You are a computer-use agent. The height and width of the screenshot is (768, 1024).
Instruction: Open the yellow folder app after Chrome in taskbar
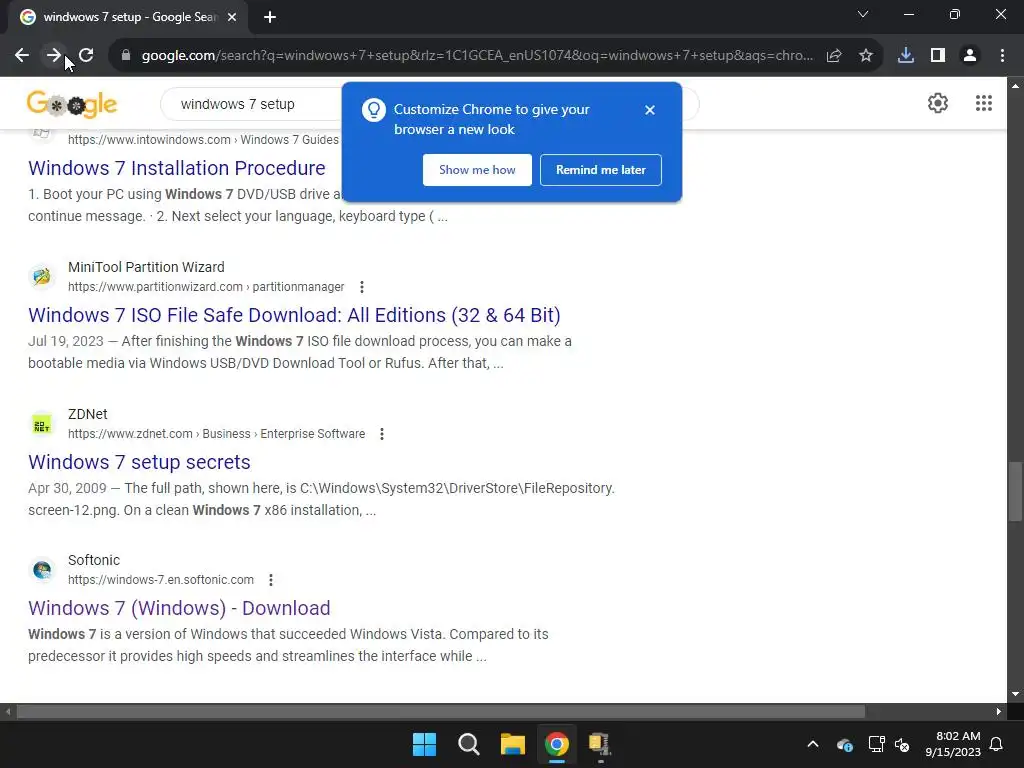(600, 744)
